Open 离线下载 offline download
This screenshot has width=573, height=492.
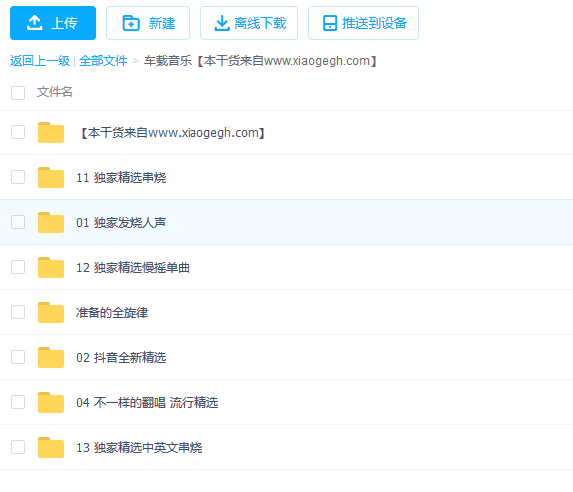(249, 23)
